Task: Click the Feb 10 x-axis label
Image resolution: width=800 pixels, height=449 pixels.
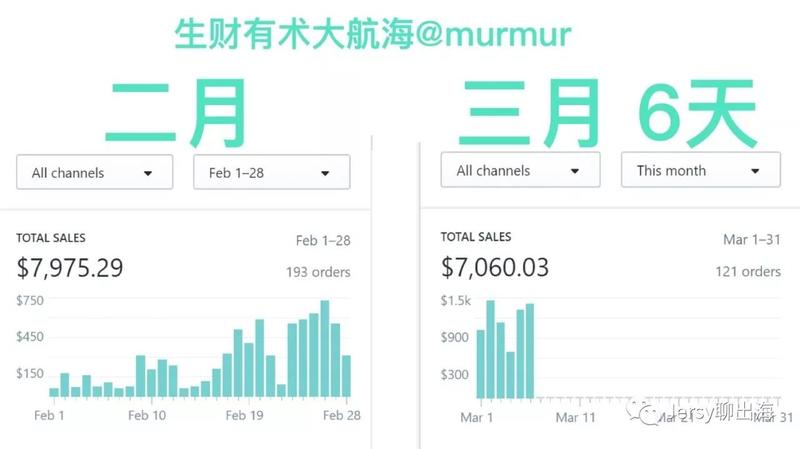Action: point(147,415)
